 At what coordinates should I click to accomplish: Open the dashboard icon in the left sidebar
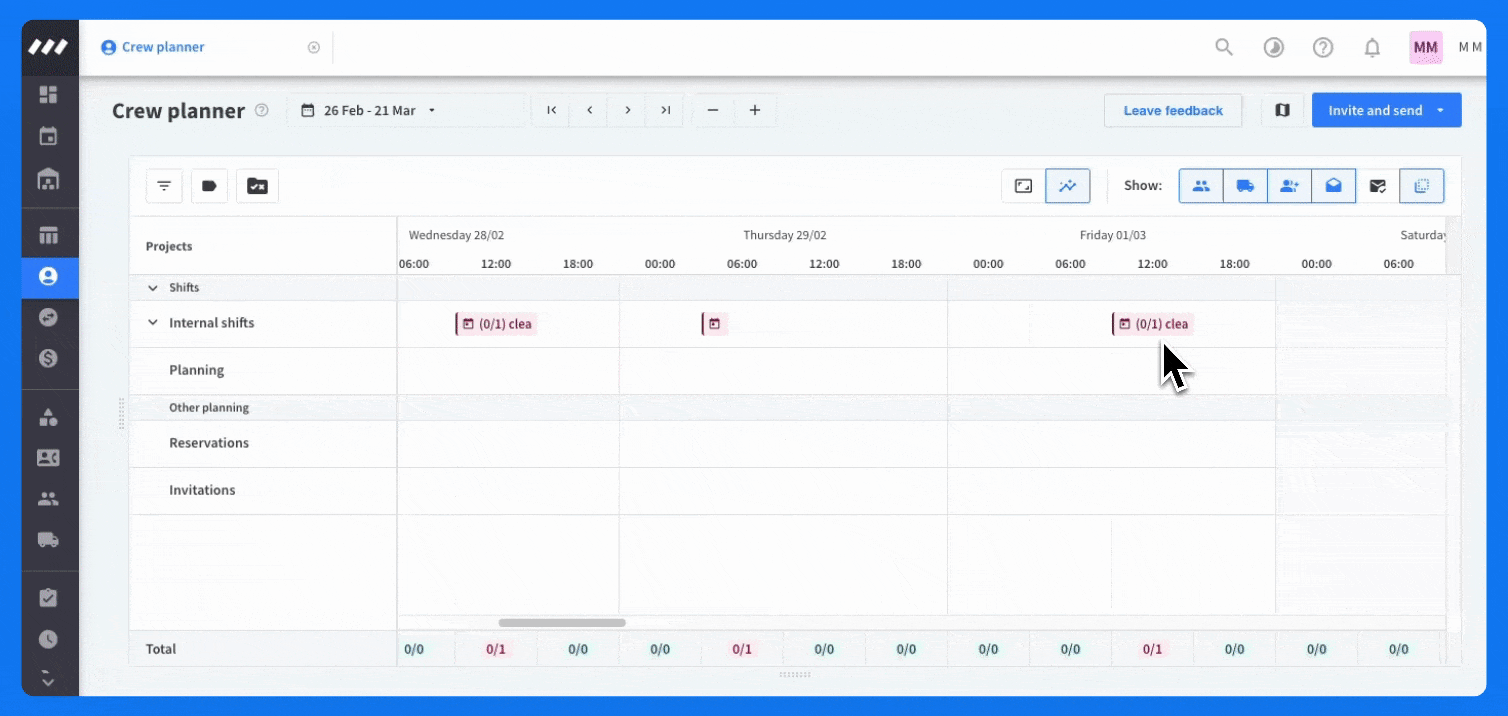(x=48, y=95)
